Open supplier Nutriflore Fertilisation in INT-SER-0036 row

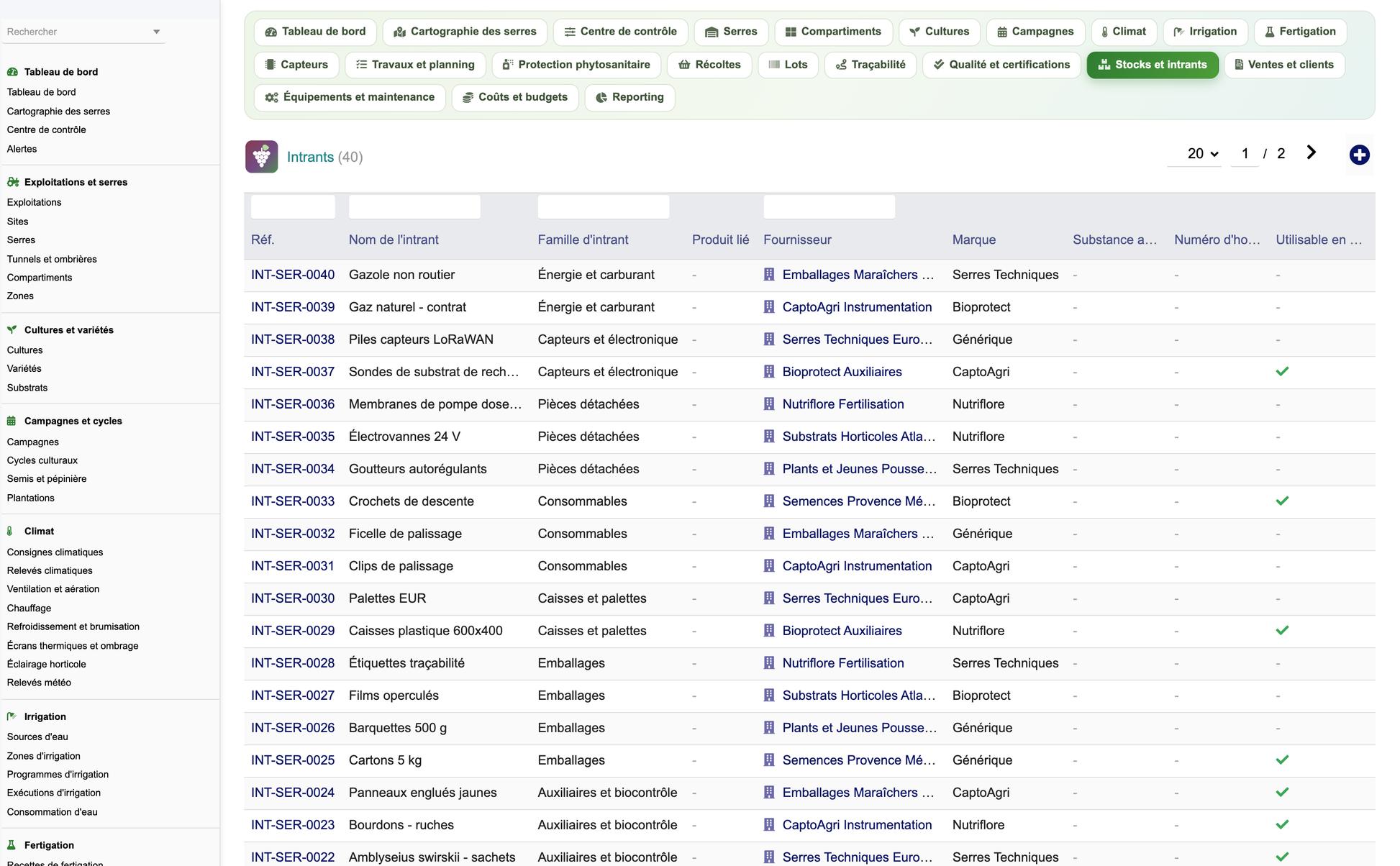[x=843, y=404]
